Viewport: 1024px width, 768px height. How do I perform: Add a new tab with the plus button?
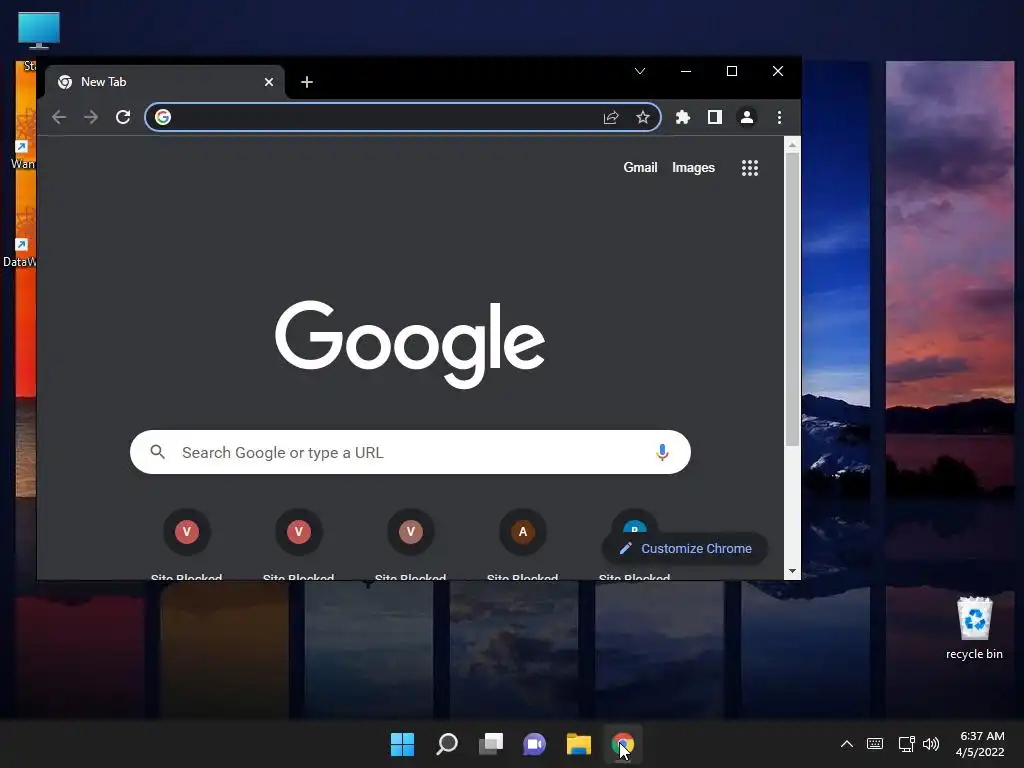[x=307, y=82]
